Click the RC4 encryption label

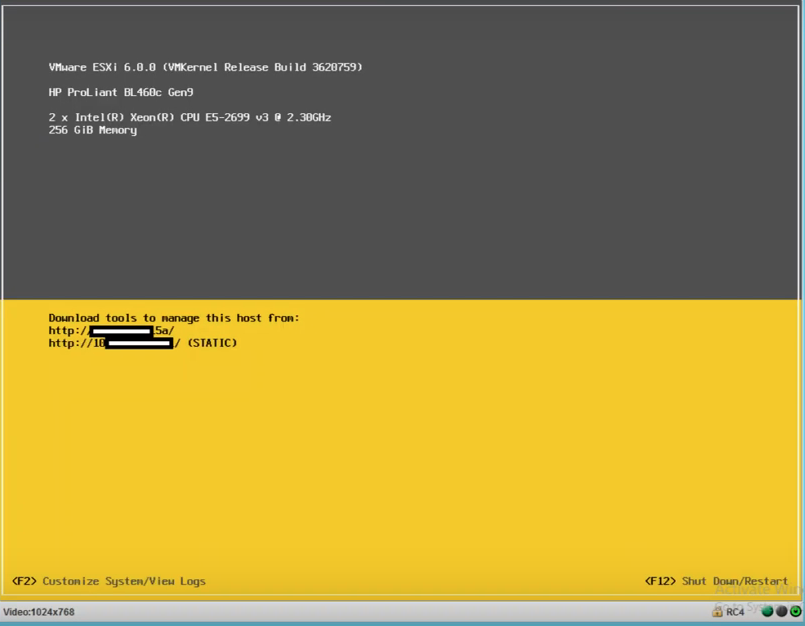point(735,612)
